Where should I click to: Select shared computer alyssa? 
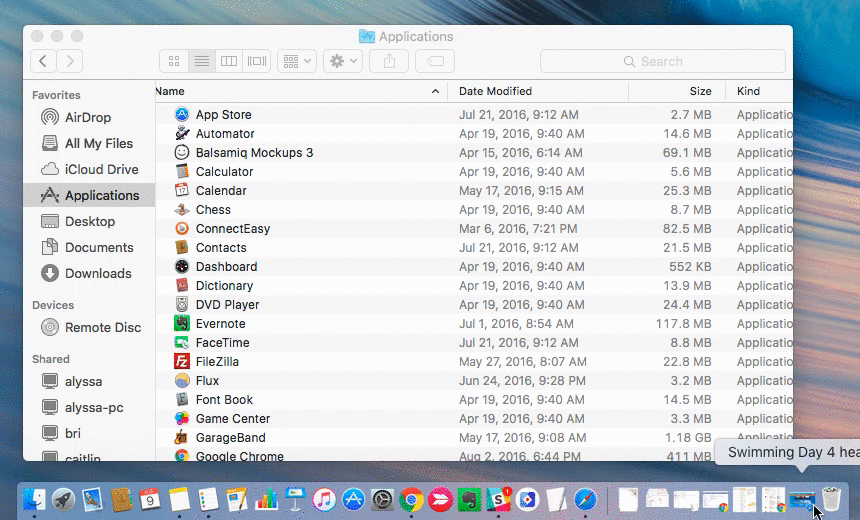click(89, 381)
